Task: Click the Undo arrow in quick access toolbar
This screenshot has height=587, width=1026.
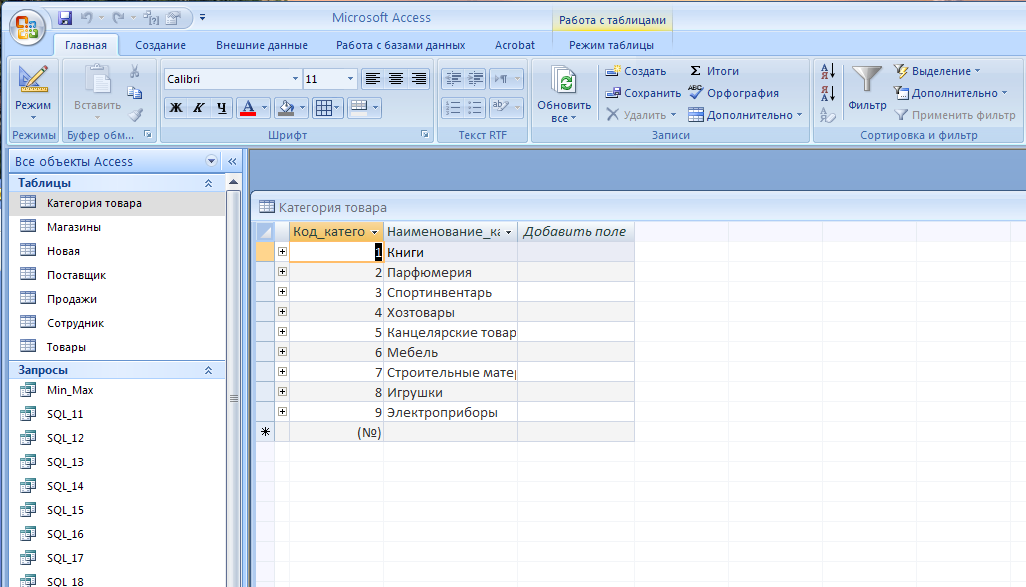Action: pos(86,18)
